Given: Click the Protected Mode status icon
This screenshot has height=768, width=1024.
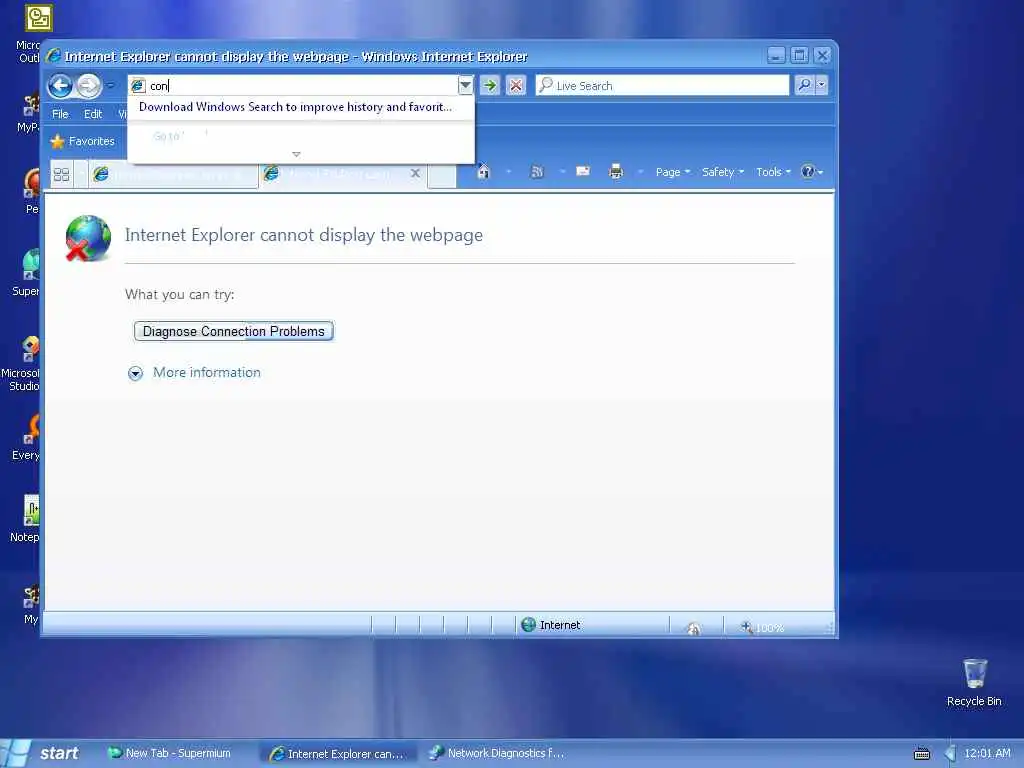Looking at the screenshot, I should pos(694,628).
